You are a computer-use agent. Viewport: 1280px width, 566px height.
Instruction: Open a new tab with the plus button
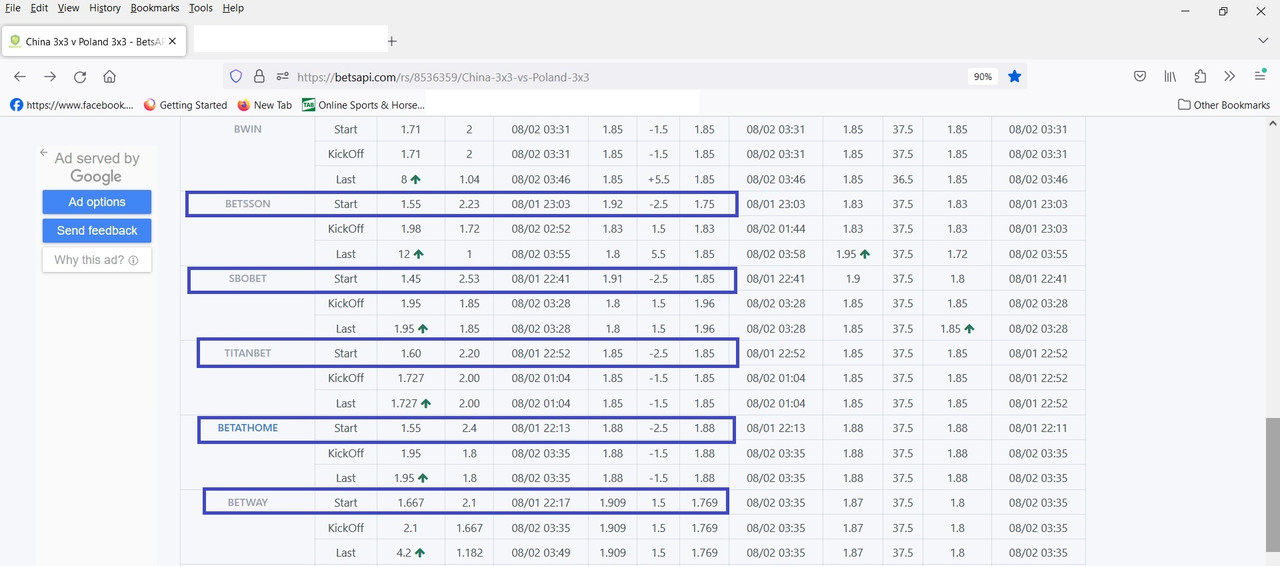click(x=392, y=41)
